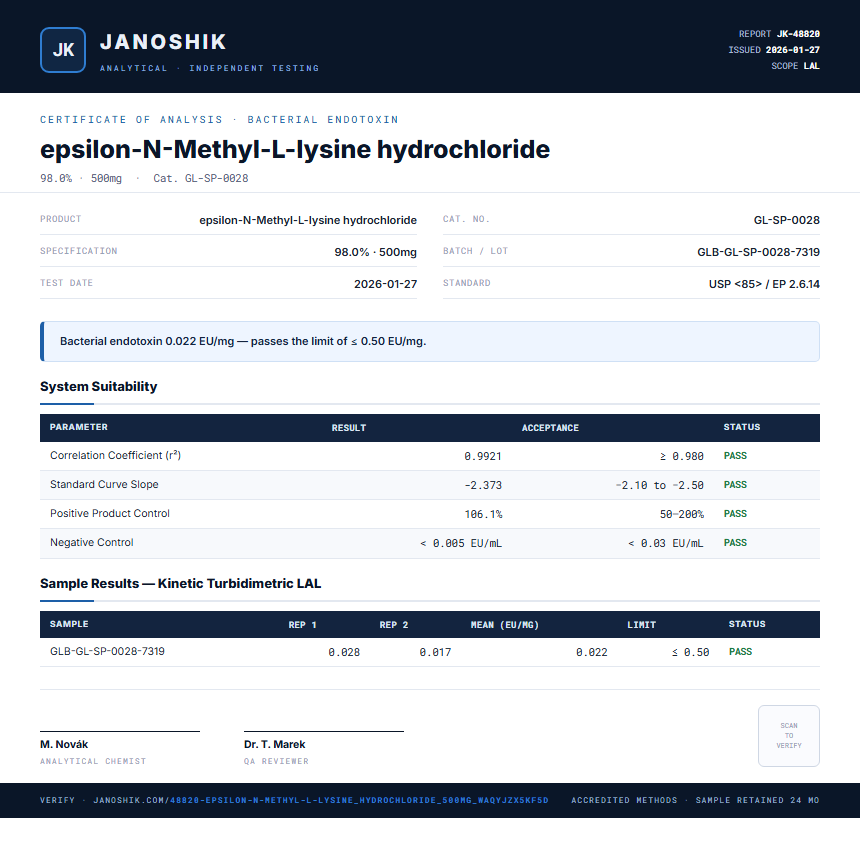Screen dimensions: 860x846
Task: Click Positive Product Control result 106.1%
Action: (483, 515)
